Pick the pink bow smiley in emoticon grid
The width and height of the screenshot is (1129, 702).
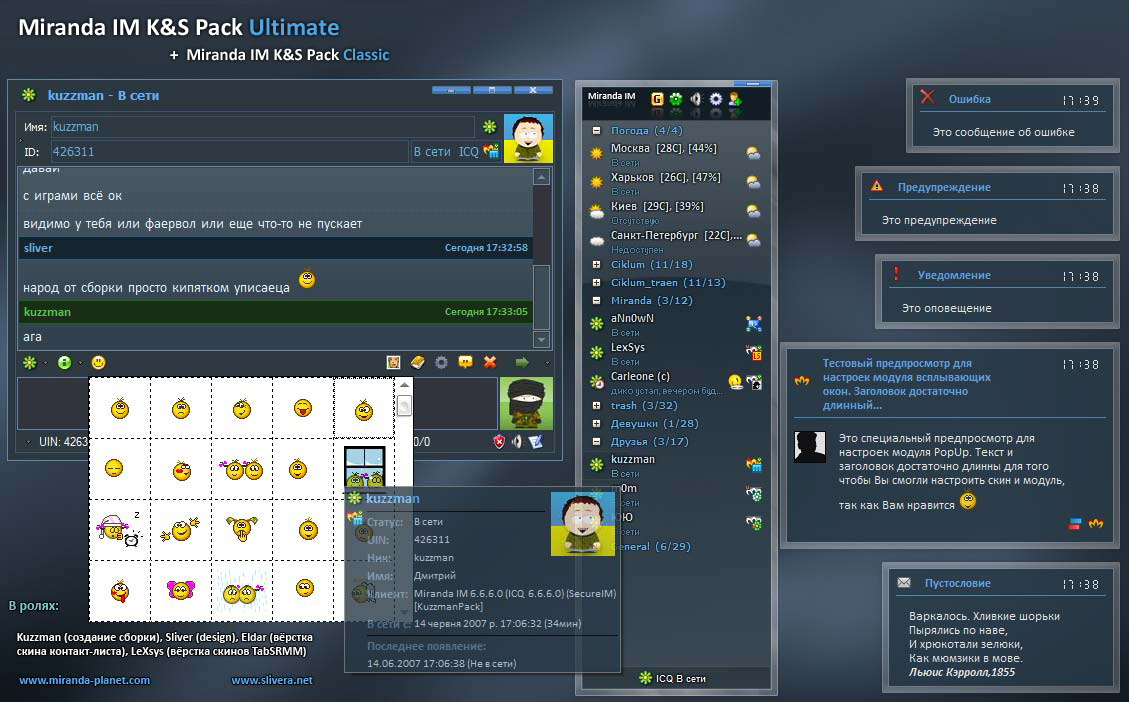[x=181, y=590]
